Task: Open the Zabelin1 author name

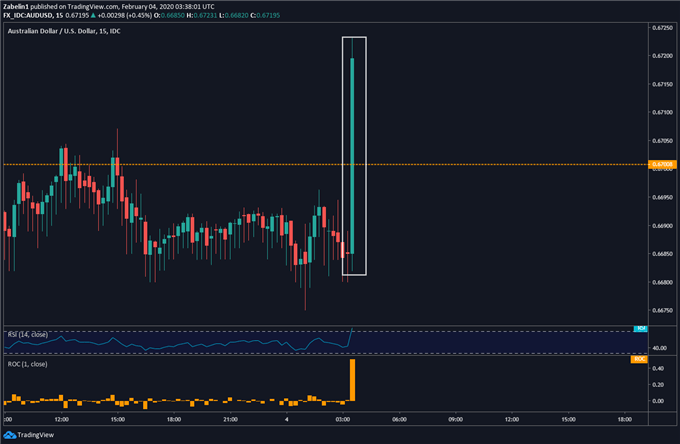Action: point(16,7)
